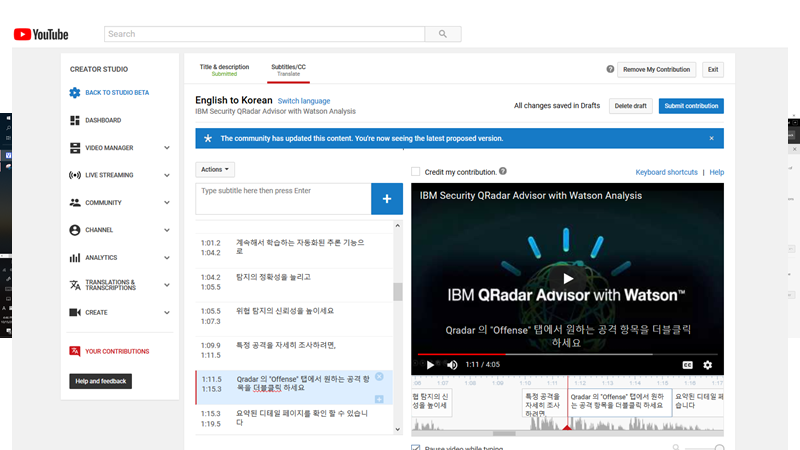The width and height of the screenshot is (800, 450).
Task: Click the Community people icon
Action: 75,203
